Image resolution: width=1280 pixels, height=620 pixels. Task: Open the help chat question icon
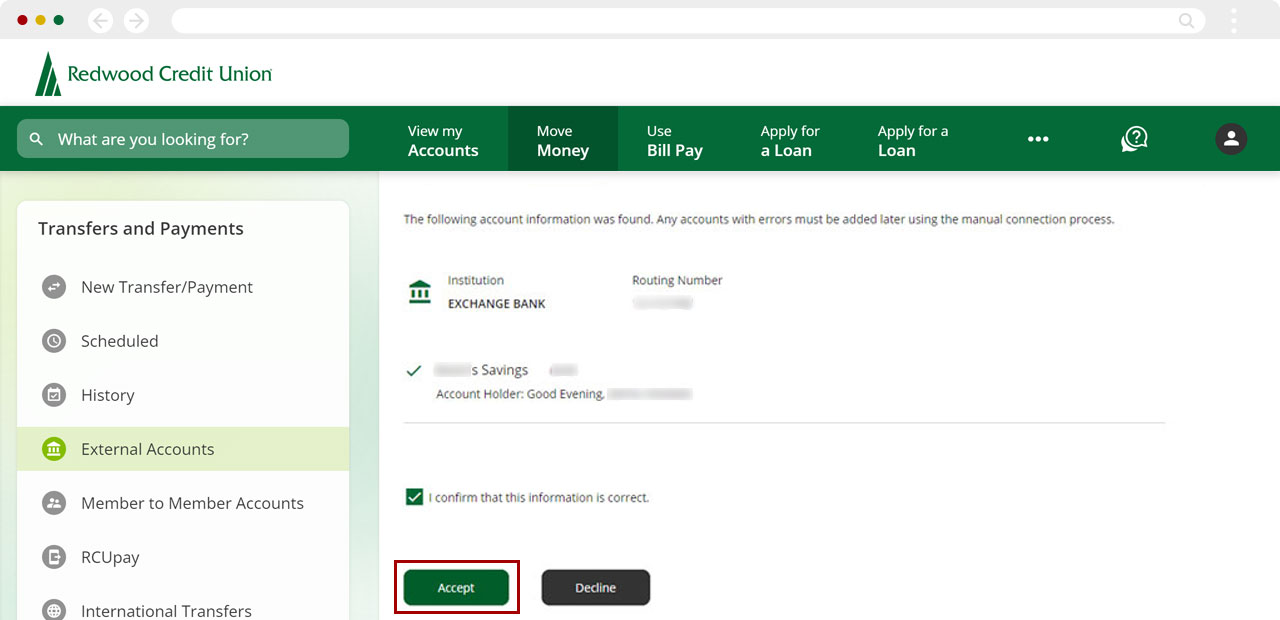1134,139
